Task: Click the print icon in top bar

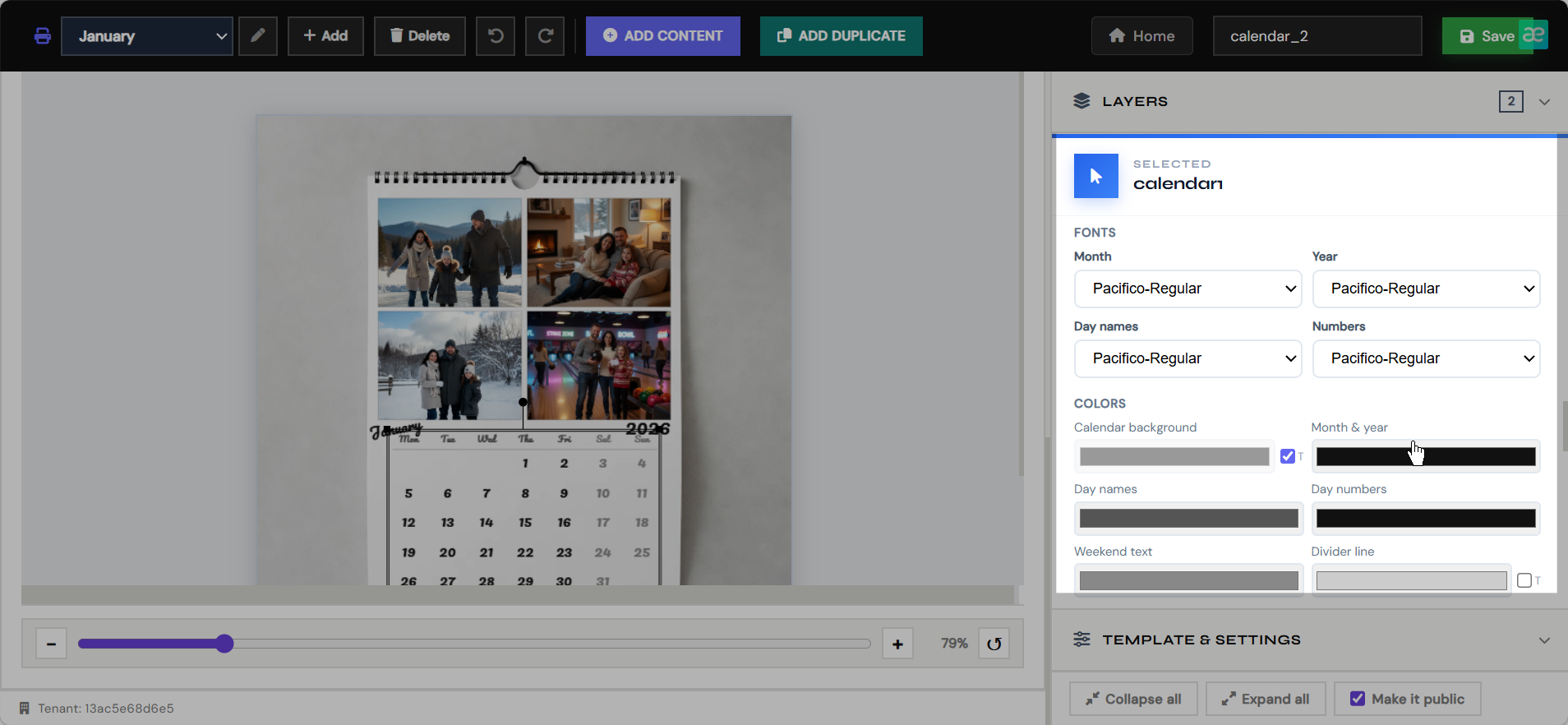Action: 43,36
